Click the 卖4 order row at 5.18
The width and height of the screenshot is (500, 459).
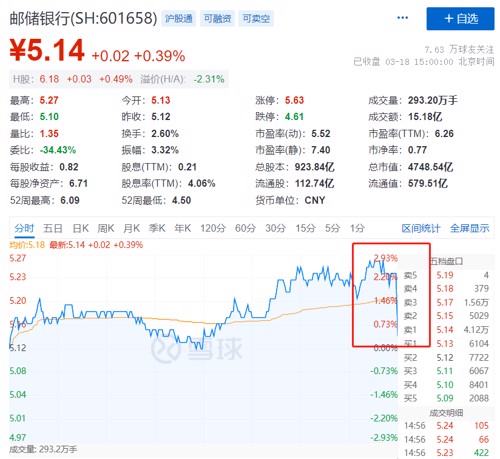[x=446, y=289]
